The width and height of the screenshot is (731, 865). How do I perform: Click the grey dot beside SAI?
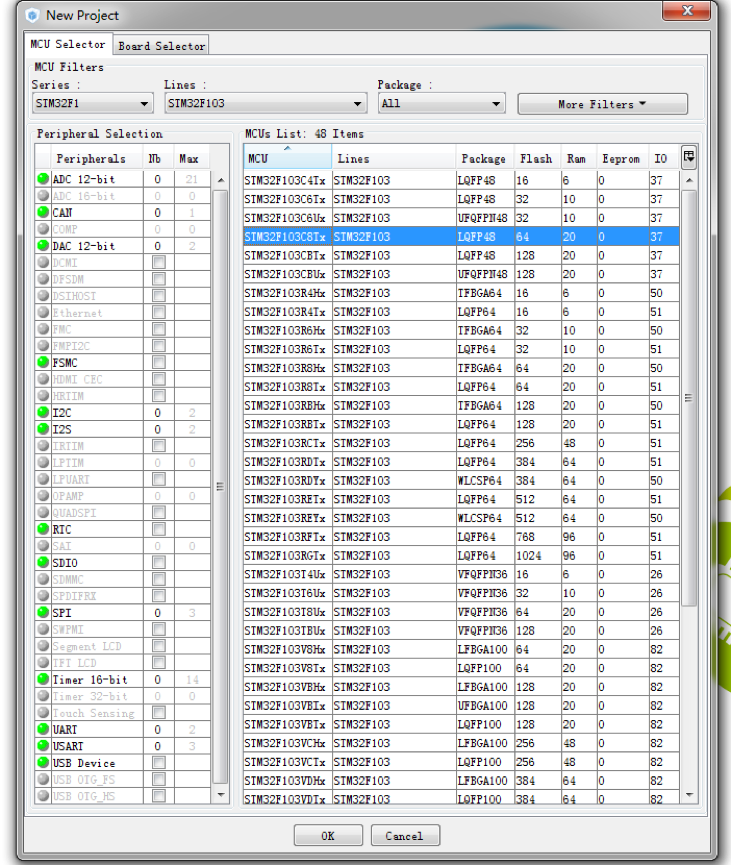42,546
